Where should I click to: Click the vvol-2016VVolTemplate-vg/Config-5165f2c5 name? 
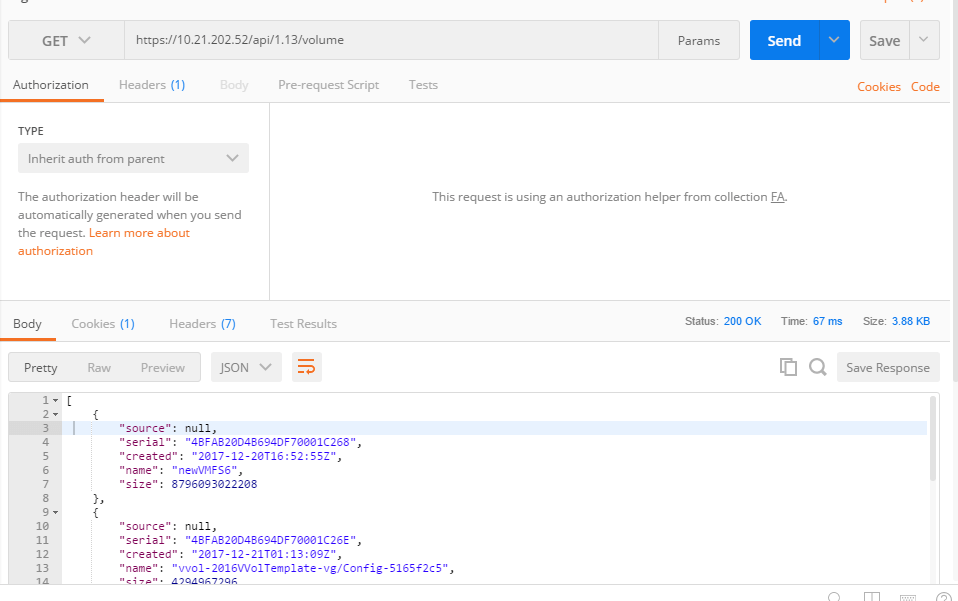click(310, 569)
